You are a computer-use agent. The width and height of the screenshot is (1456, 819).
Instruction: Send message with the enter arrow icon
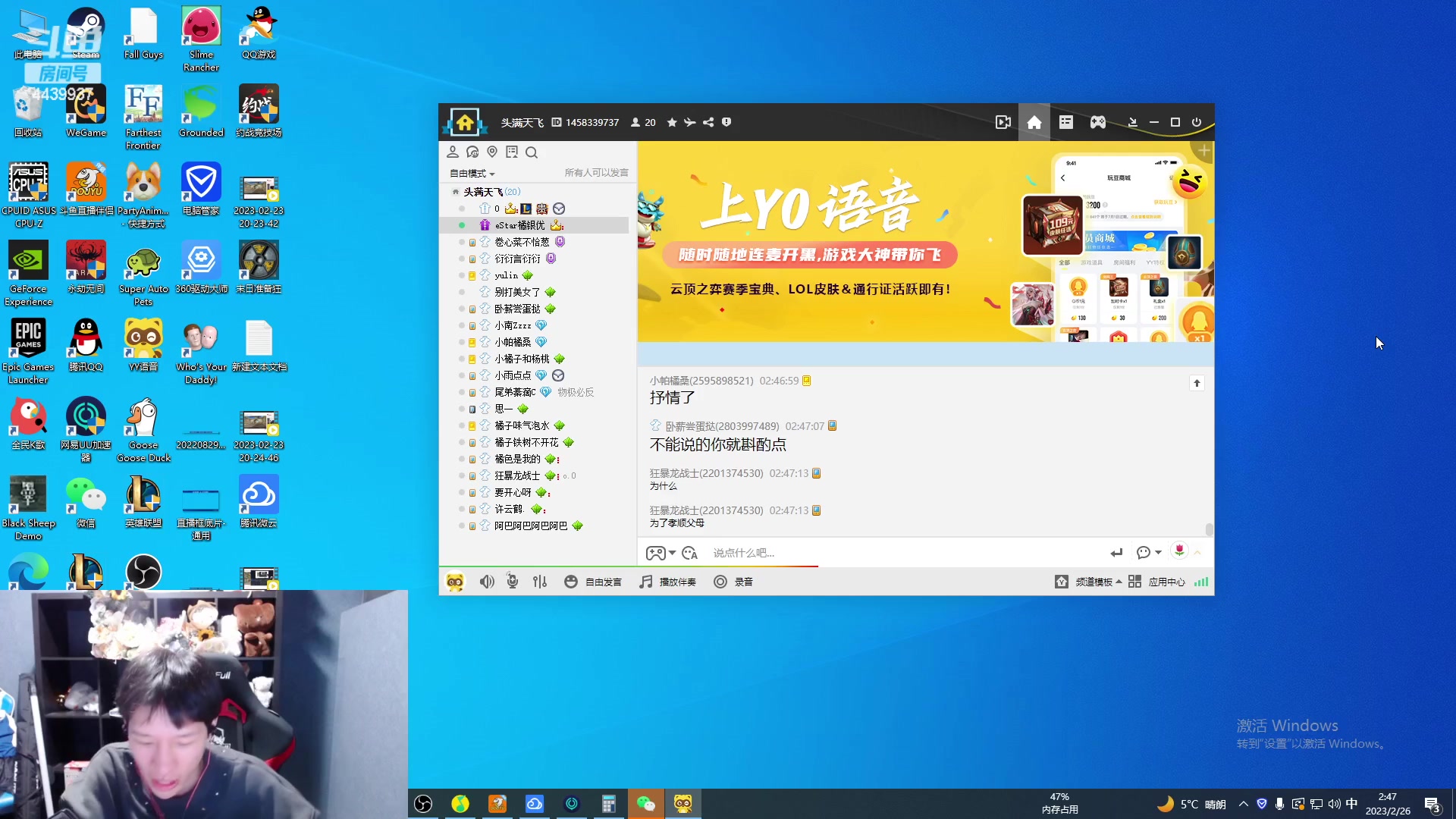coord(1116,553)
